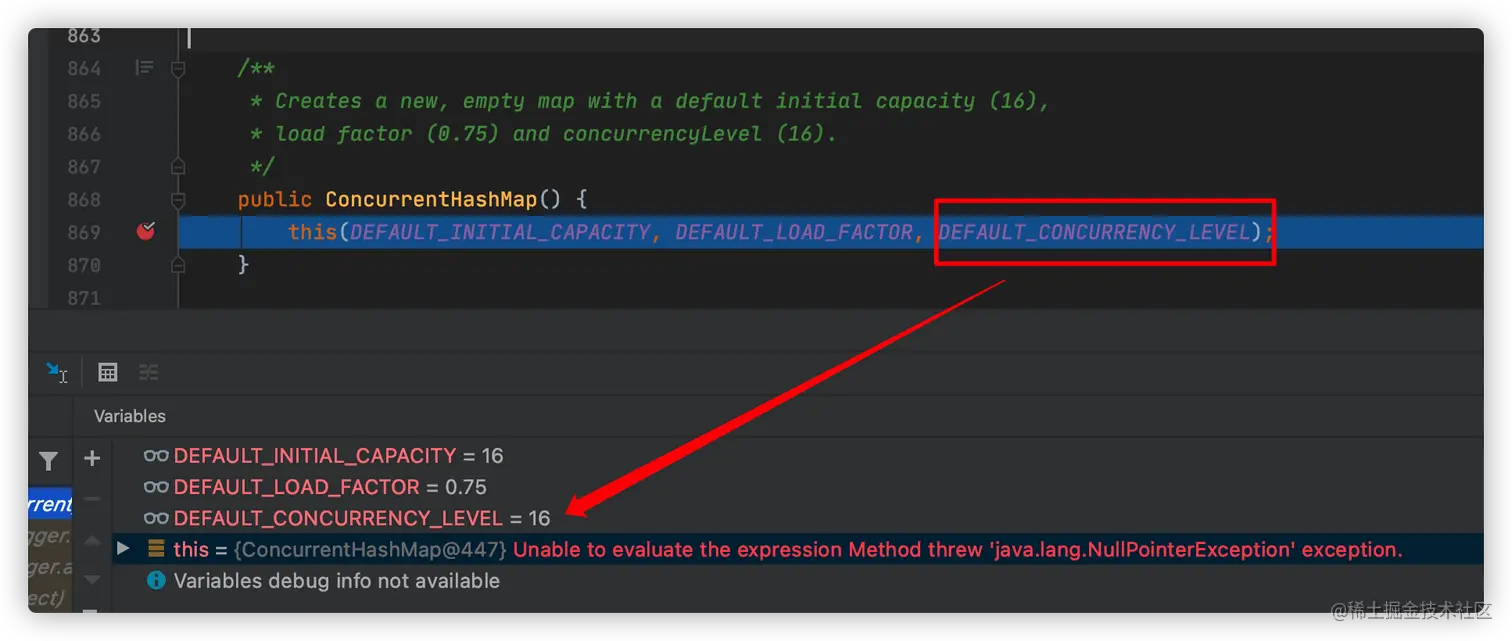Expand the 'this' variable node
This screenshot has height=641, width=1512.
click(x=123, y=548)
